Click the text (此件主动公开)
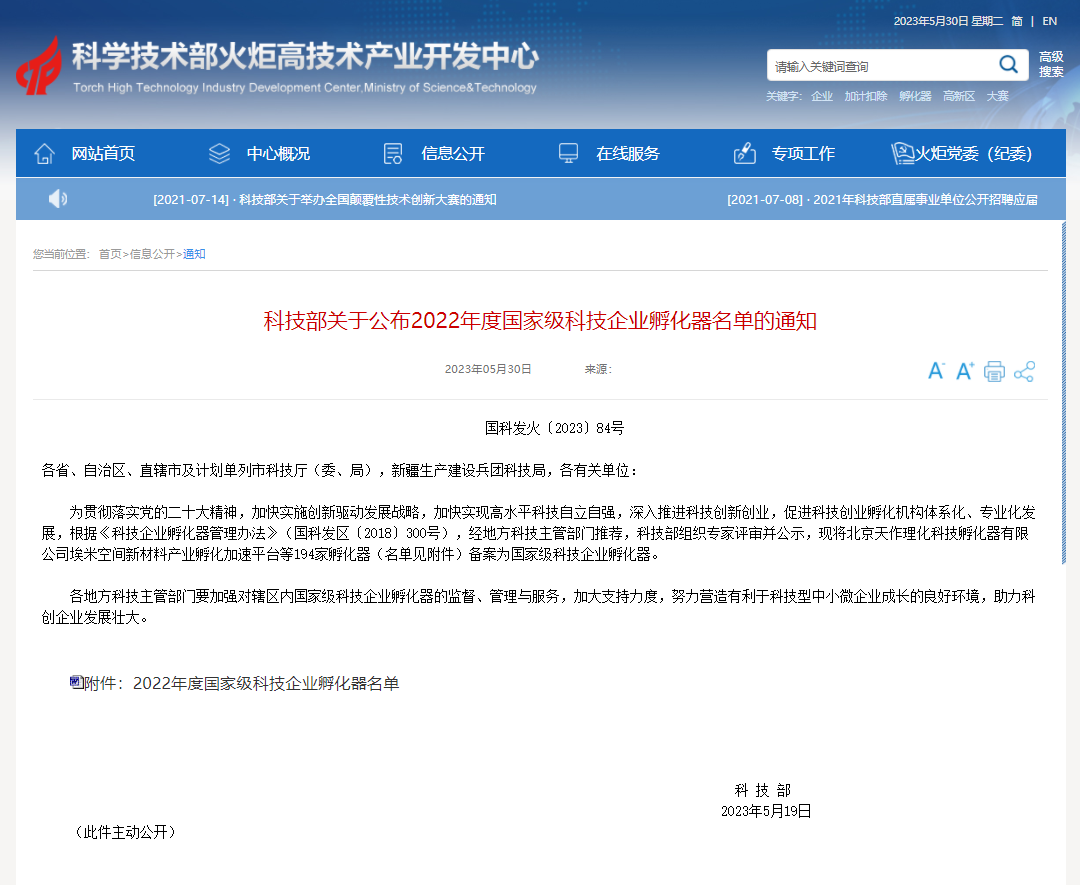Screen dimensions: 1080x885 point(125,832)
